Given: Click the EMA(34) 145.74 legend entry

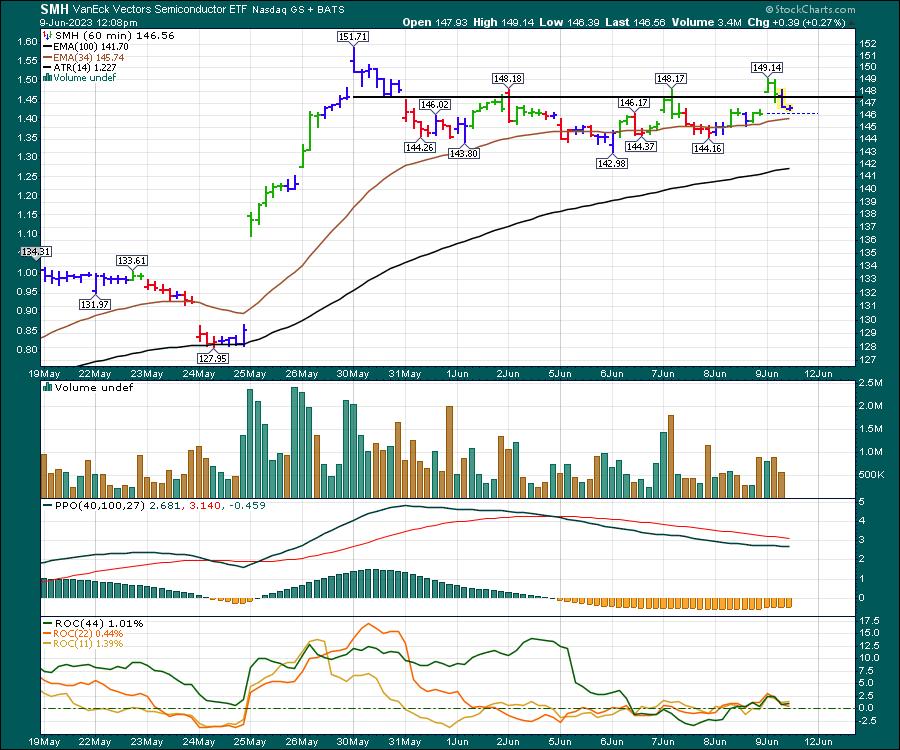Looking at the screenshot, I should 83,57.
